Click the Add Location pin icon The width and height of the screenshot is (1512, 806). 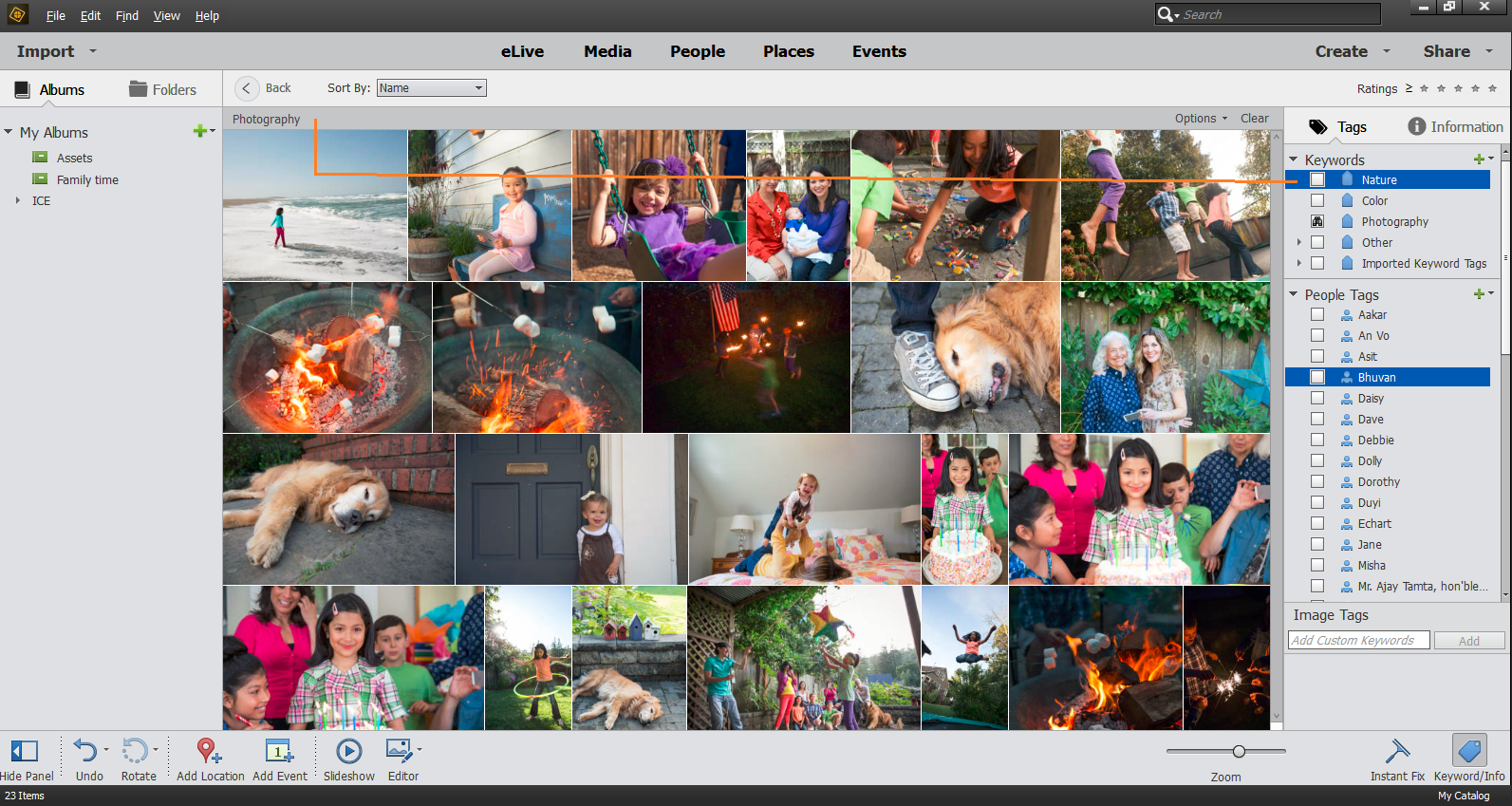pyautogui.click(x=208, y=751)
